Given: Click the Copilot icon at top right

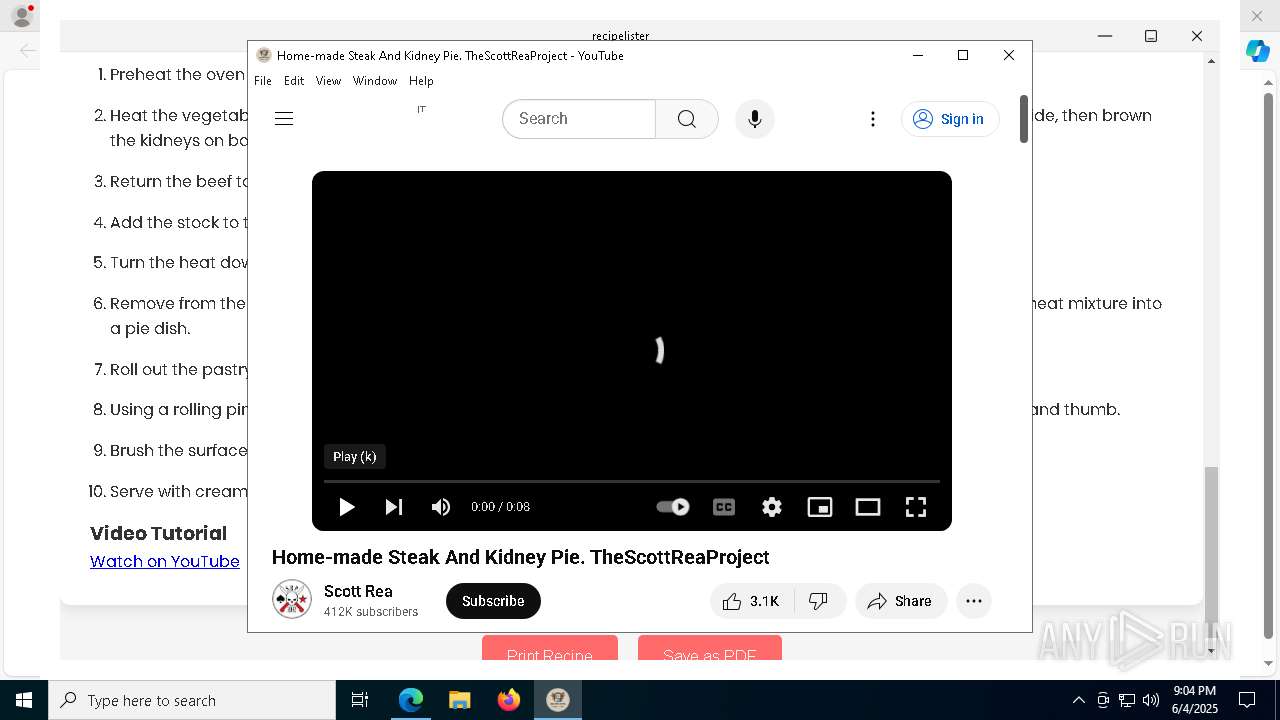Looking at the screenshot, I should (x=1258, y=51).
